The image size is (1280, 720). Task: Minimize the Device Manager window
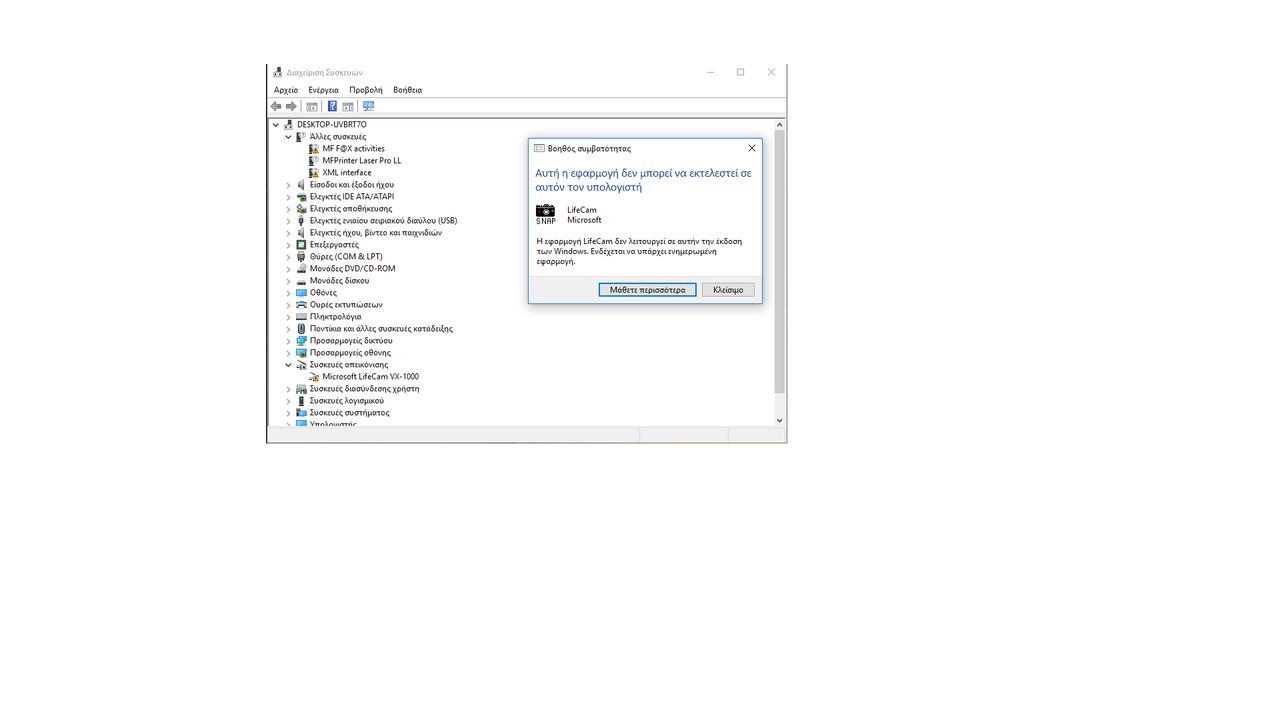[x=711, y=72]
